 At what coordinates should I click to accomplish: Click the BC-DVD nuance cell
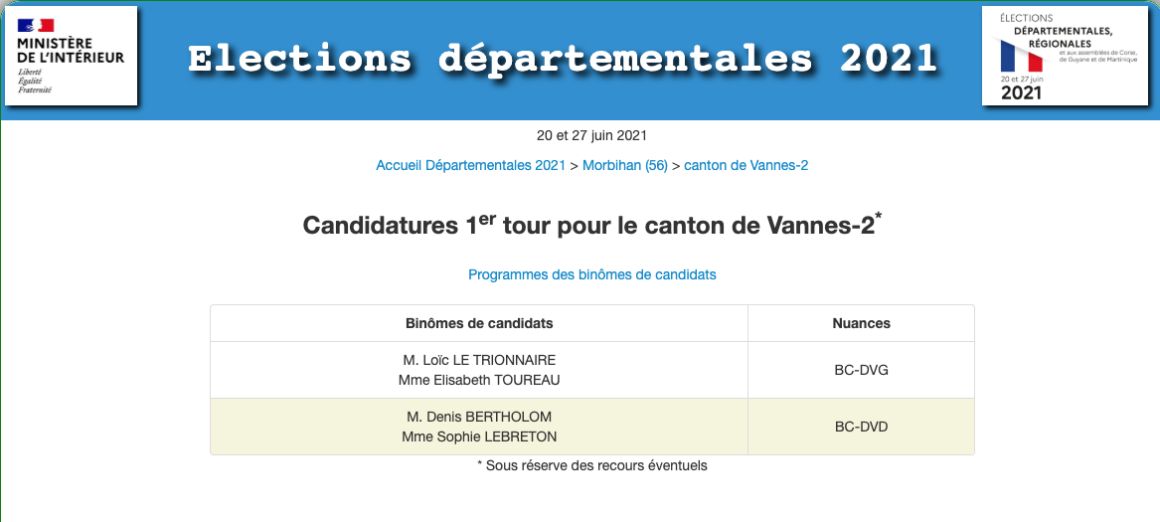coord(861,427)
